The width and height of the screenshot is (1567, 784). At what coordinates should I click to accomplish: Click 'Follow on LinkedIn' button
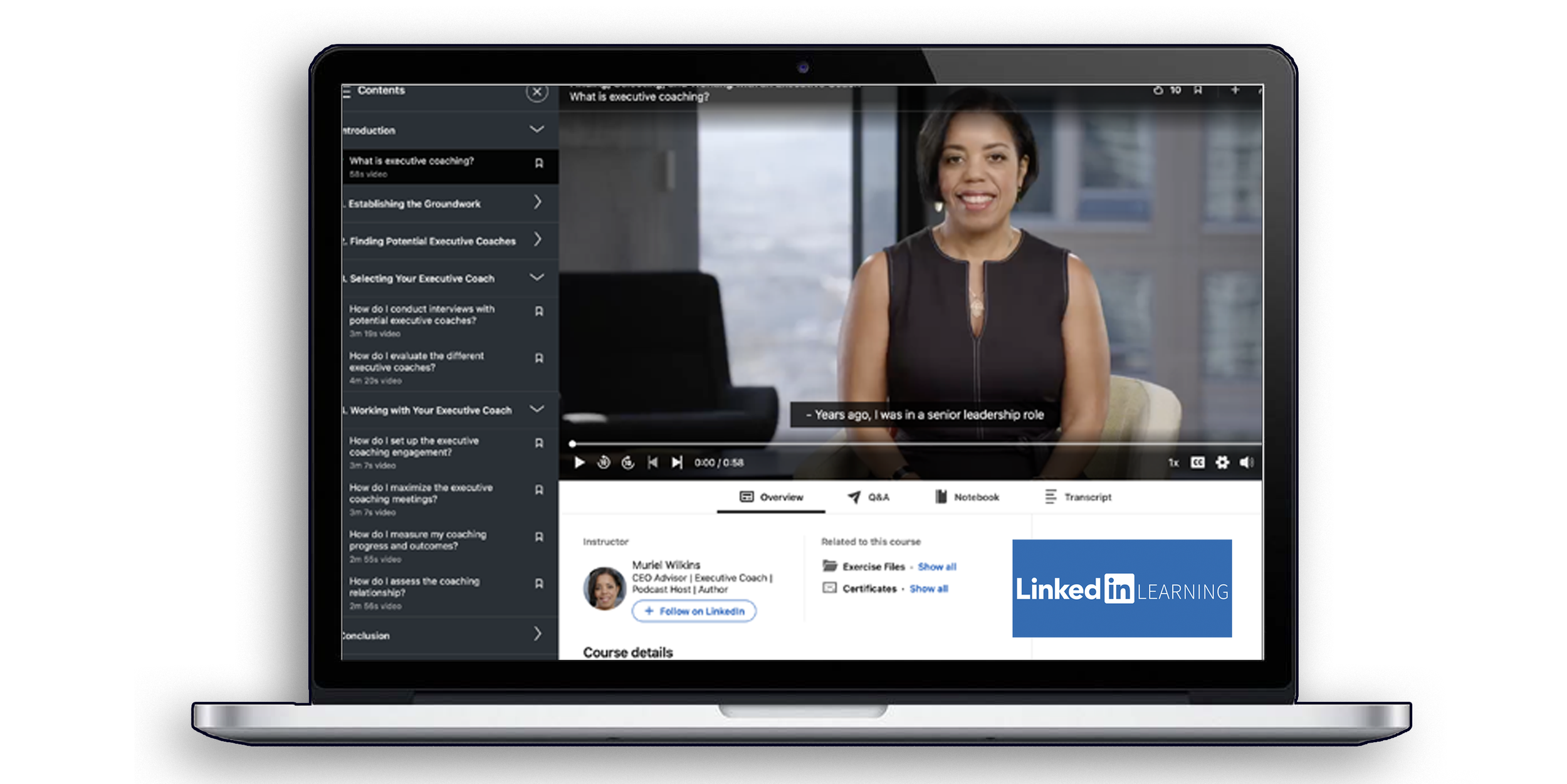pos(694,611)
